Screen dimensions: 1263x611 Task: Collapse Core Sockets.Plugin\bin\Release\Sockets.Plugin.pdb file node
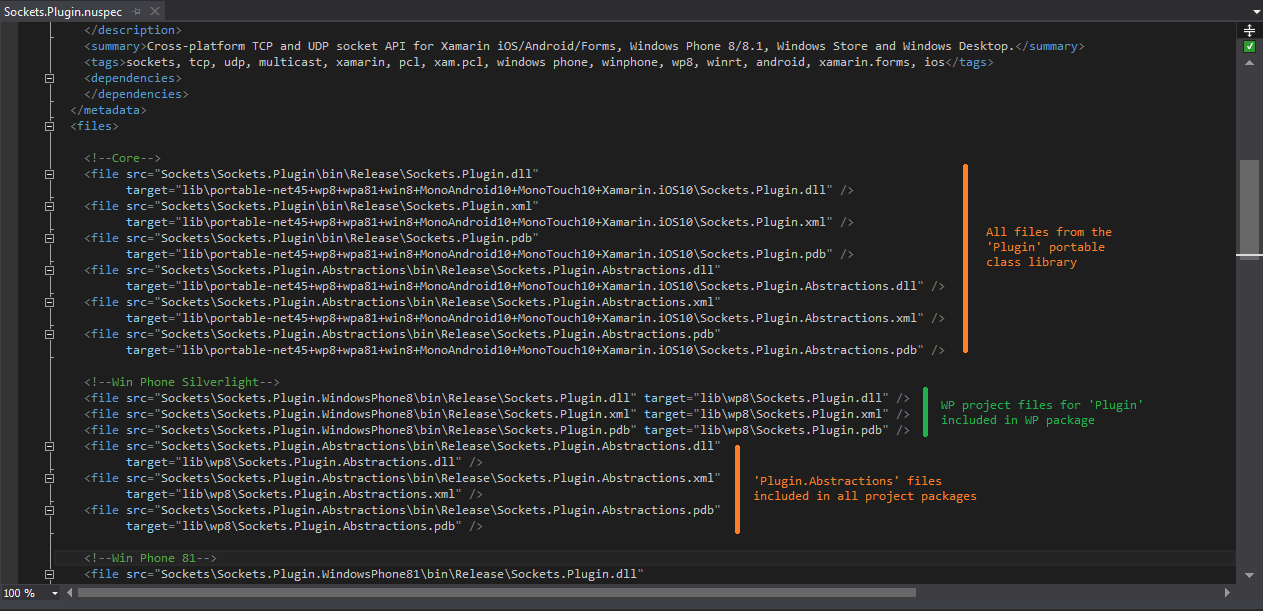pyautogui.click(x=50, y=238)
